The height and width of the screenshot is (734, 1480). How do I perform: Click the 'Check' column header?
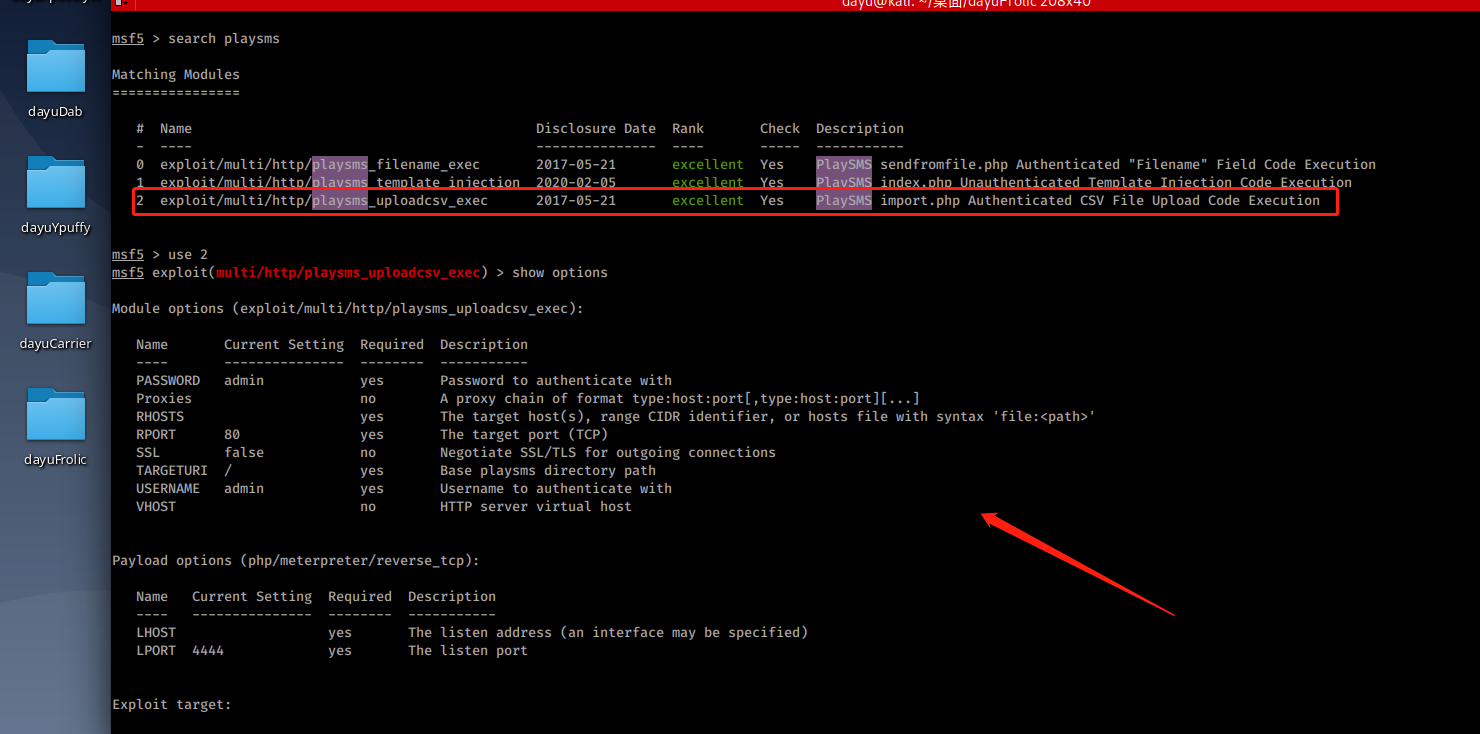(x=780, y=129)
